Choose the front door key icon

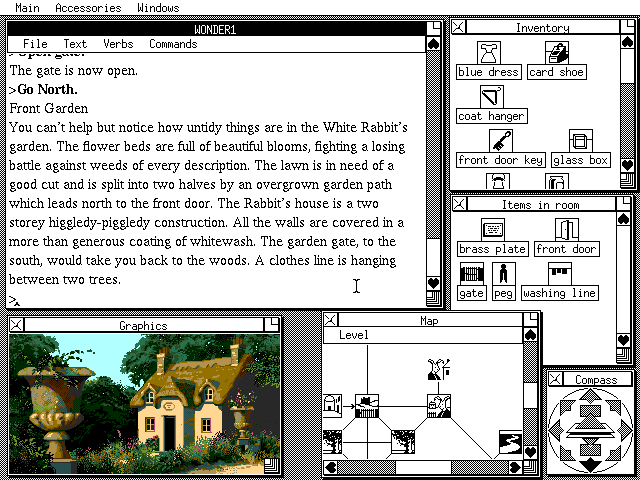click(500, 141)
